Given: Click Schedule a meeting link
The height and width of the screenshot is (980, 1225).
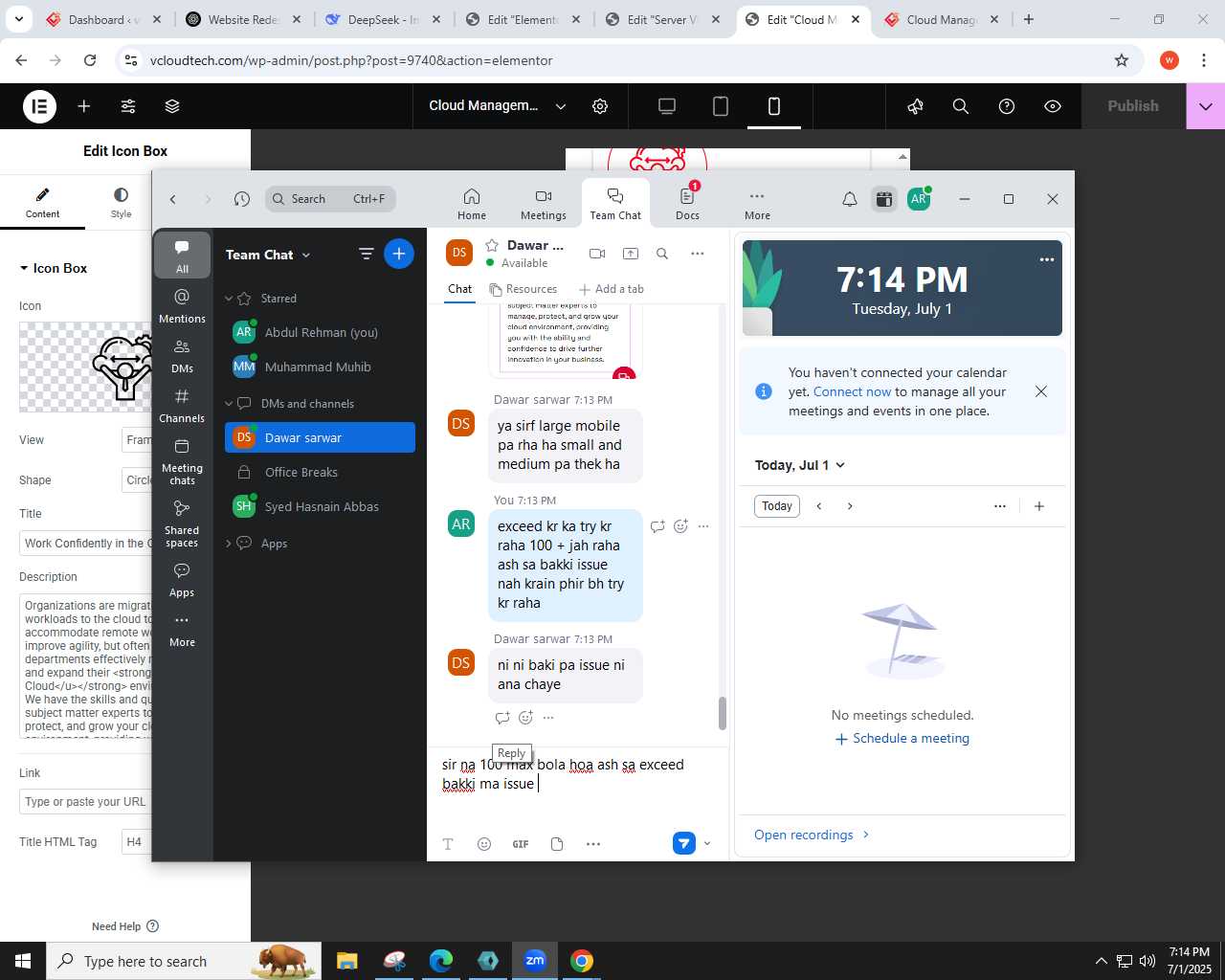Looking at the screenshot, I should [x=902, y=739].
